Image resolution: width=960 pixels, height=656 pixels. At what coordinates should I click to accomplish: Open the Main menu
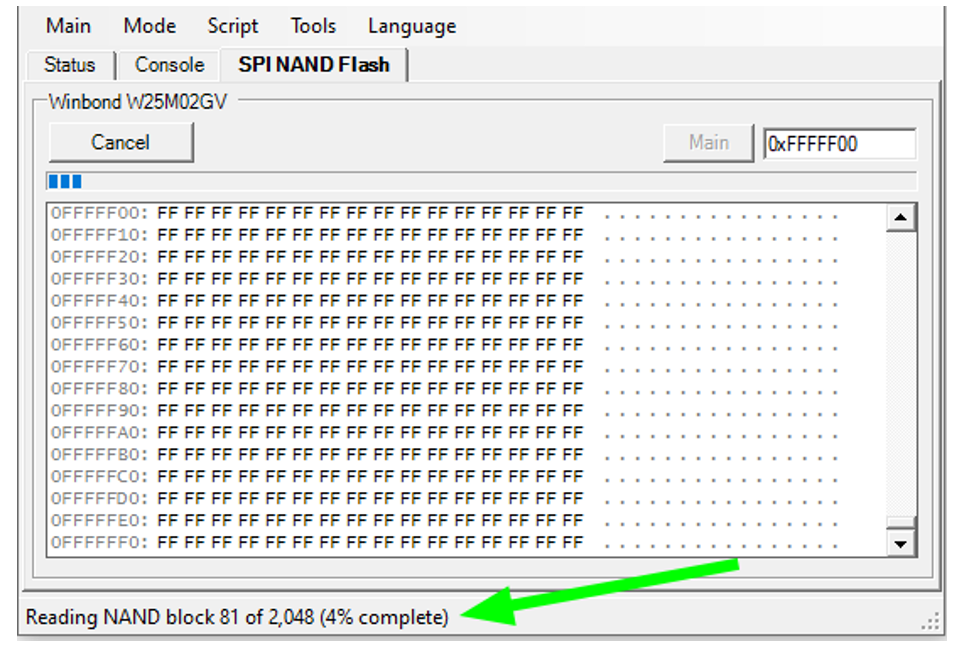[x=68, y=26]
